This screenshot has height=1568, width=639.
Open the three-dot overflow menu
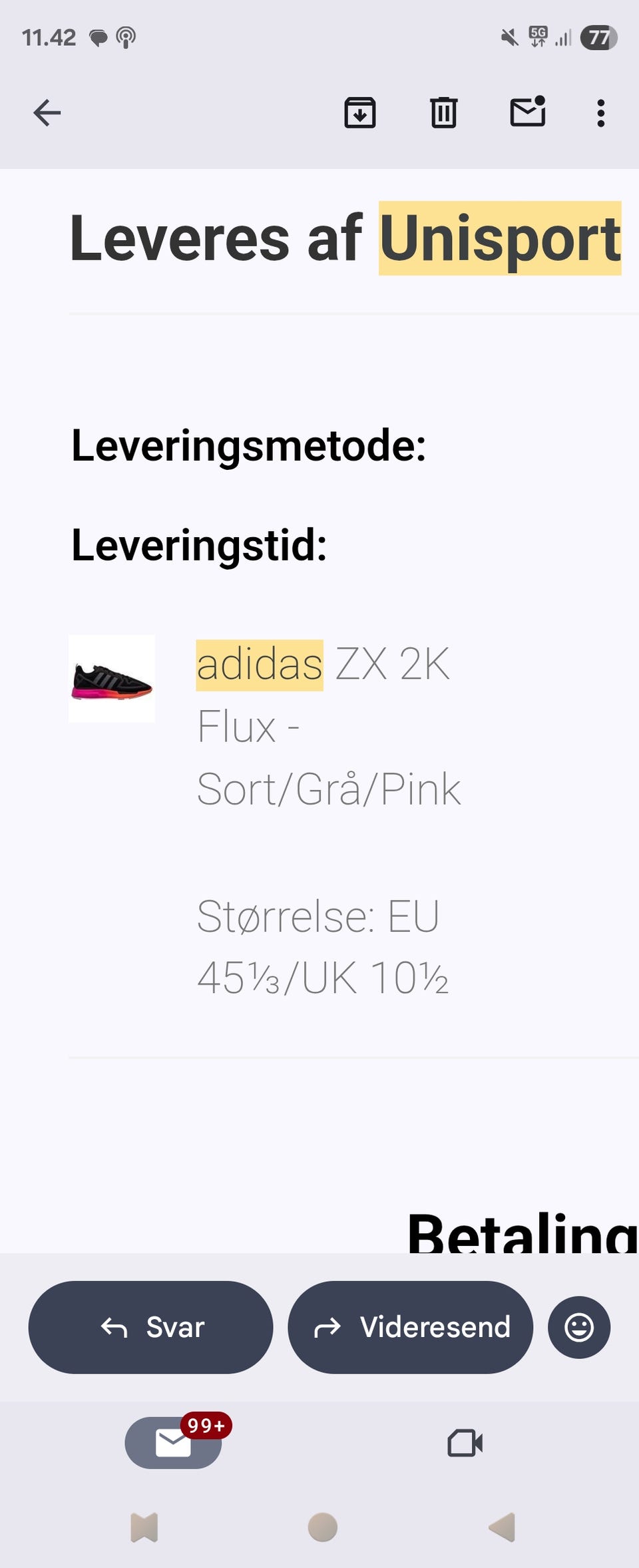coord(600,113)
